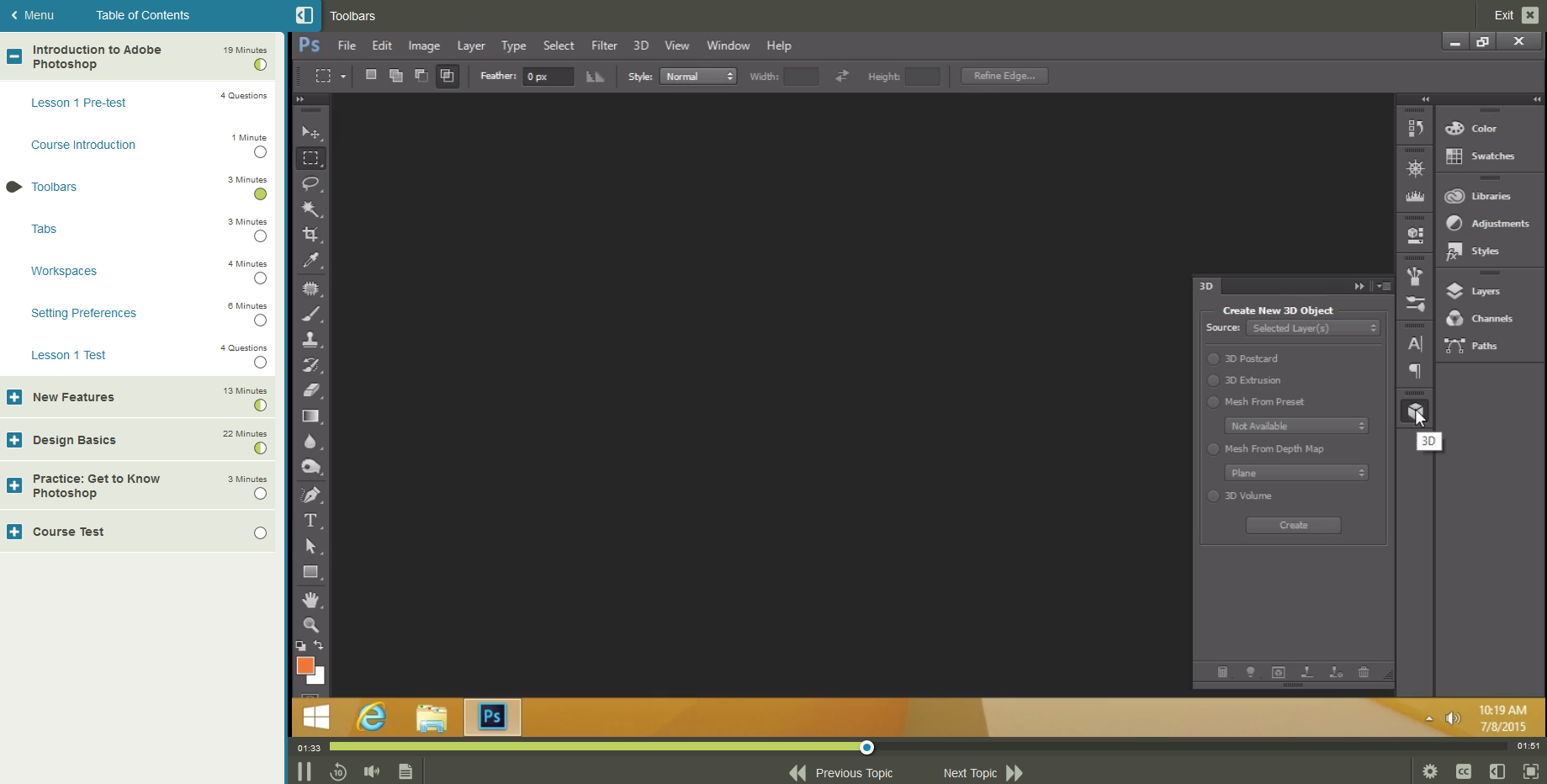Choose the 3D Postcard option
This screenshot has height=784, width=1547.
[x=1214, y=358]
